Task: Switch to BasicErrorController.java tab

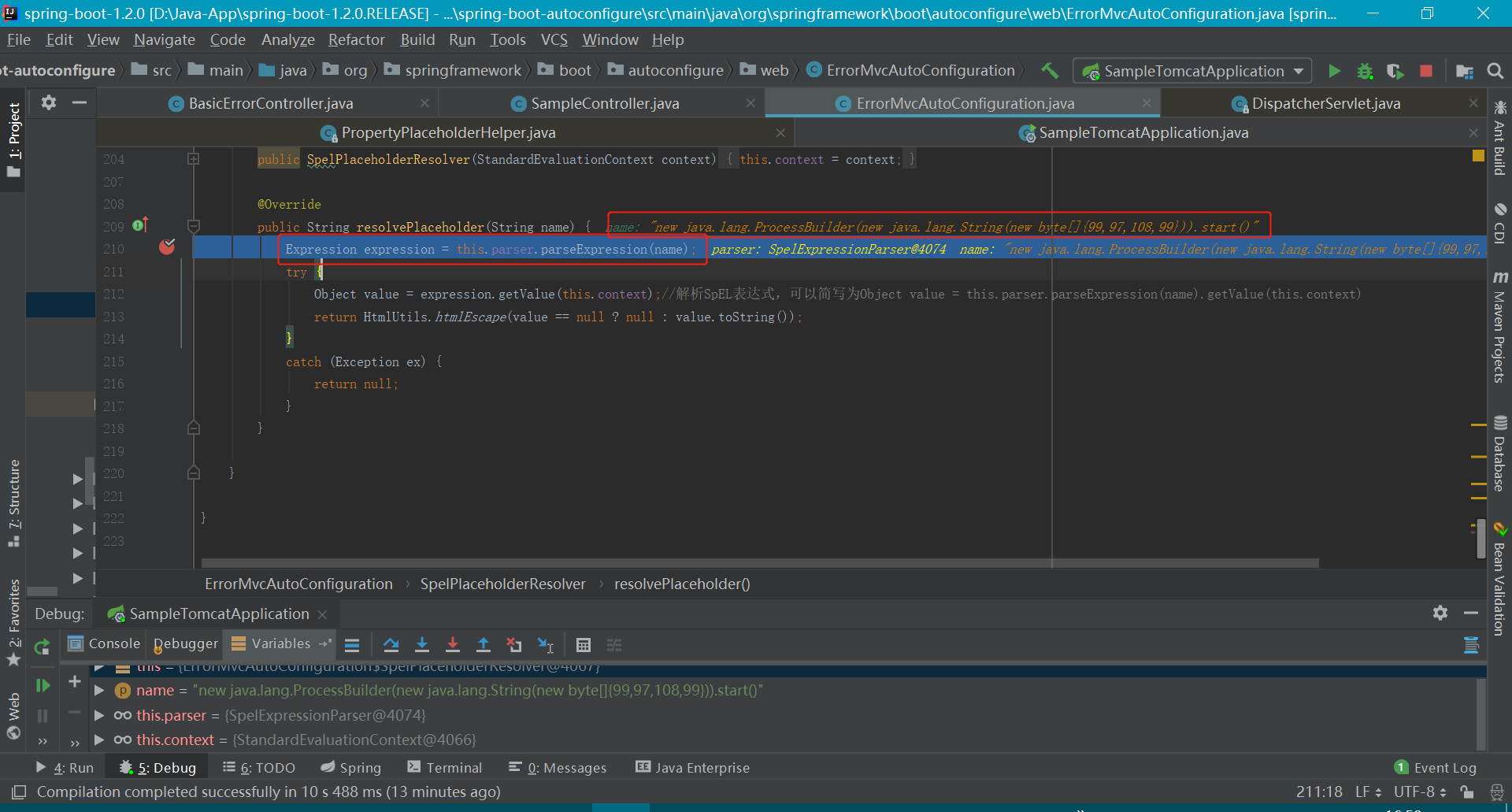Action: click(270, 103)
